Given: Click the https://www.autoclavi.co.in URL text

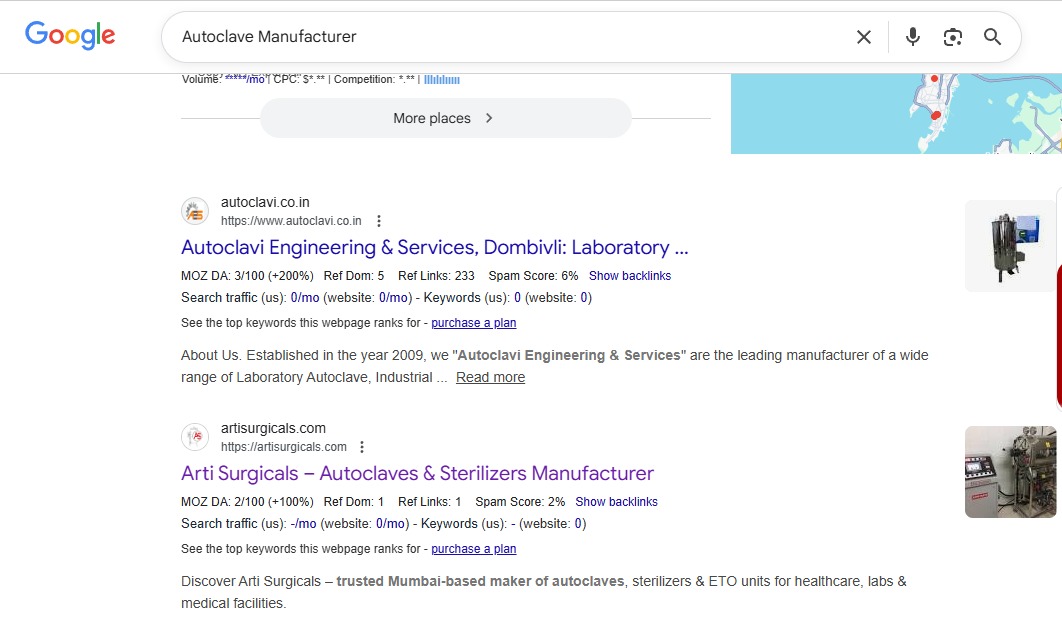Looking at the screenshot, I should coord(291,221).
